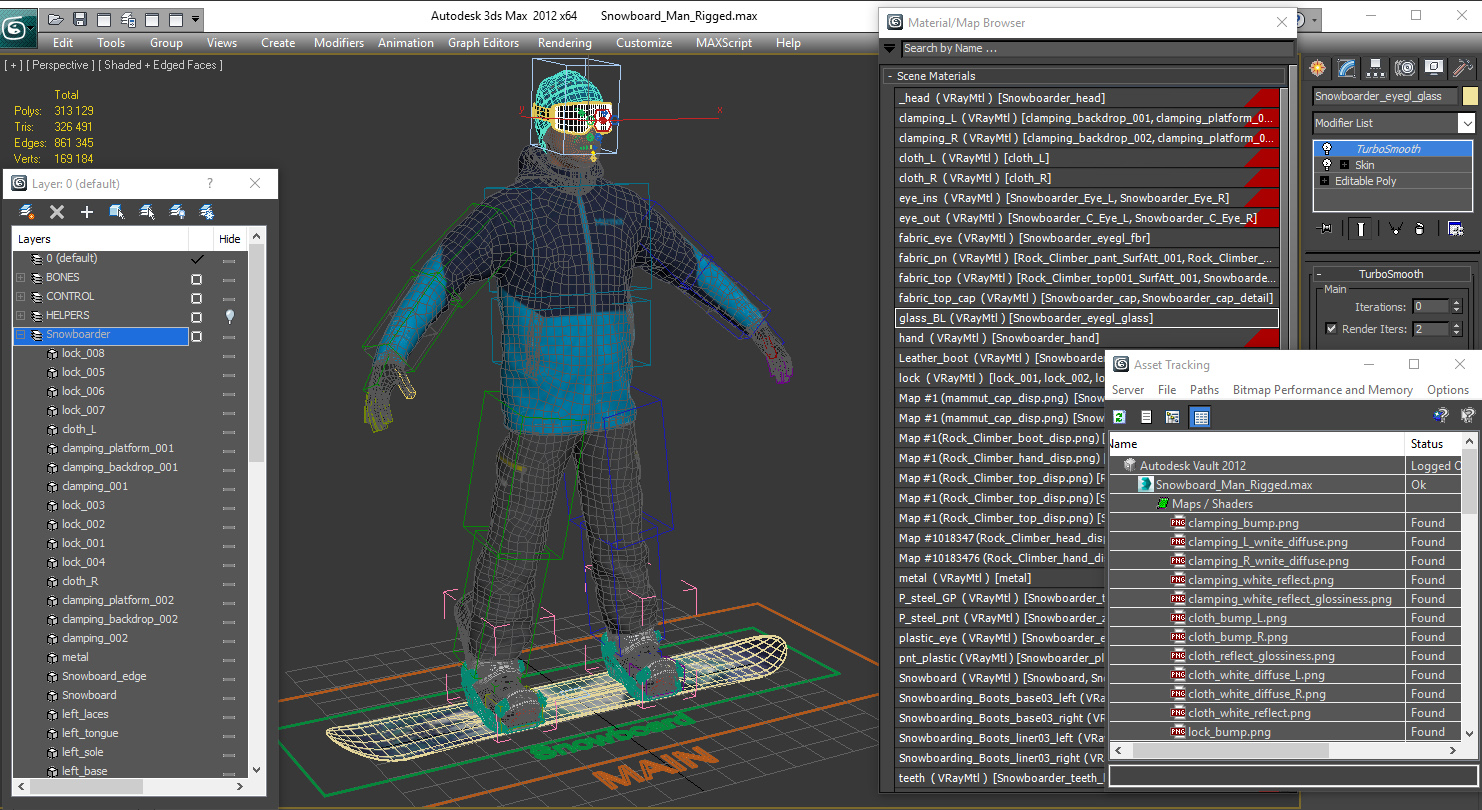This screenshot has width=1482, height=810.
Task: Expand the BONES layer tree node
Action: (x=20, y=278)
